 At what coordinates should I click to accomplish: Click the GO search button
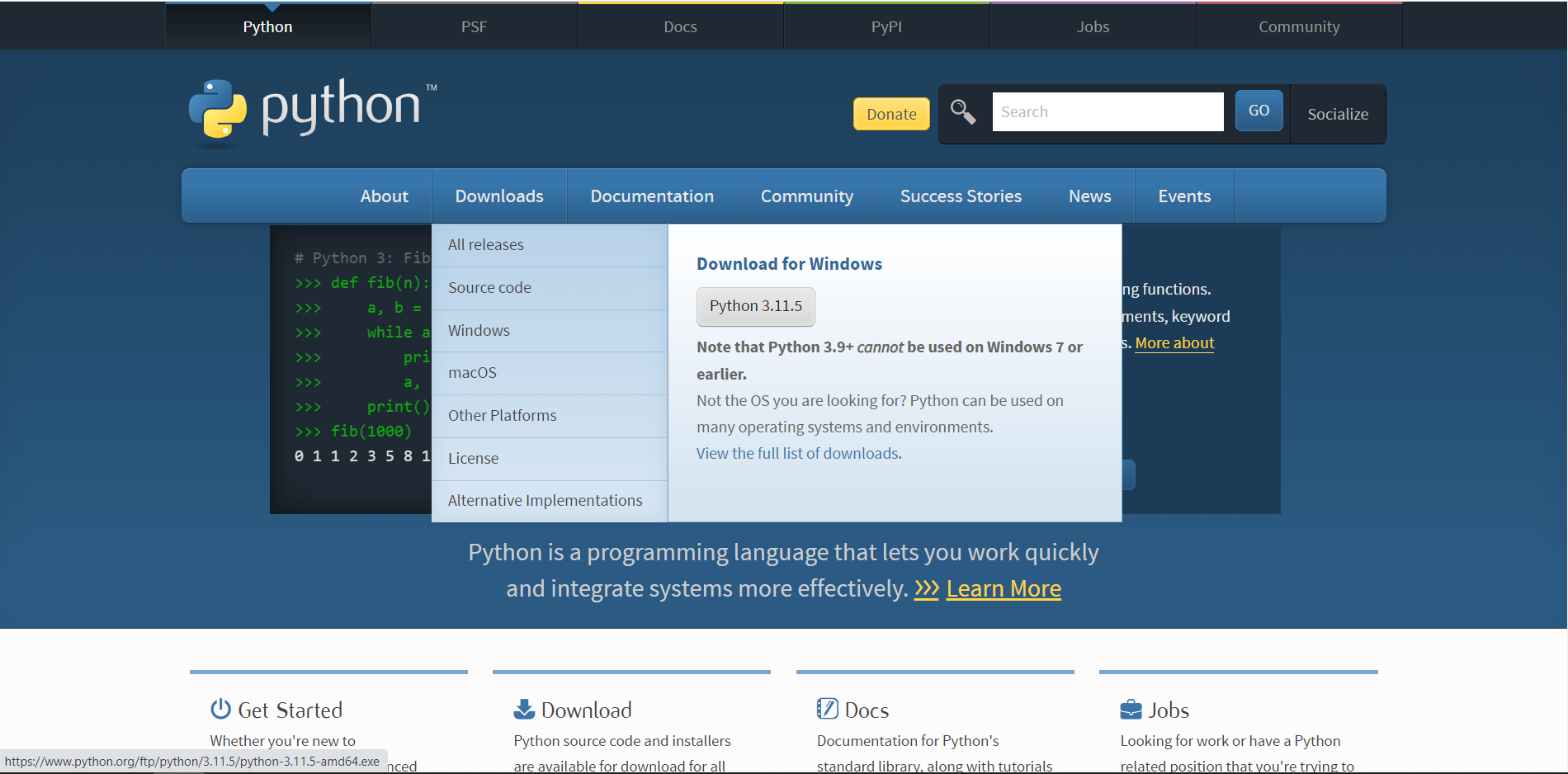[1259, 111]
